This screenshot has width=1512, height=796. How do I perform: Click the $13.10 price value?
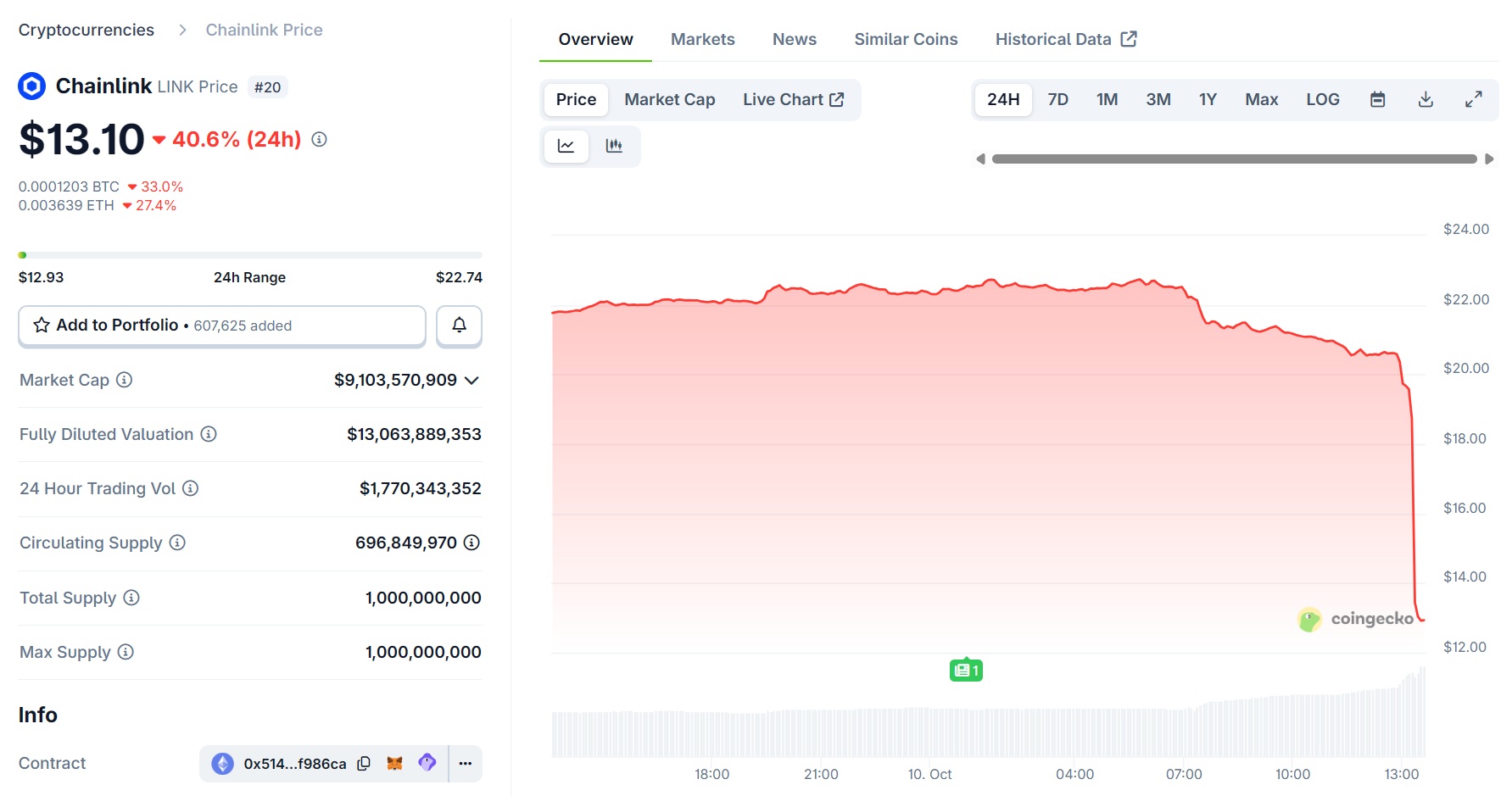pyautogui.click(x=81, y=139)
